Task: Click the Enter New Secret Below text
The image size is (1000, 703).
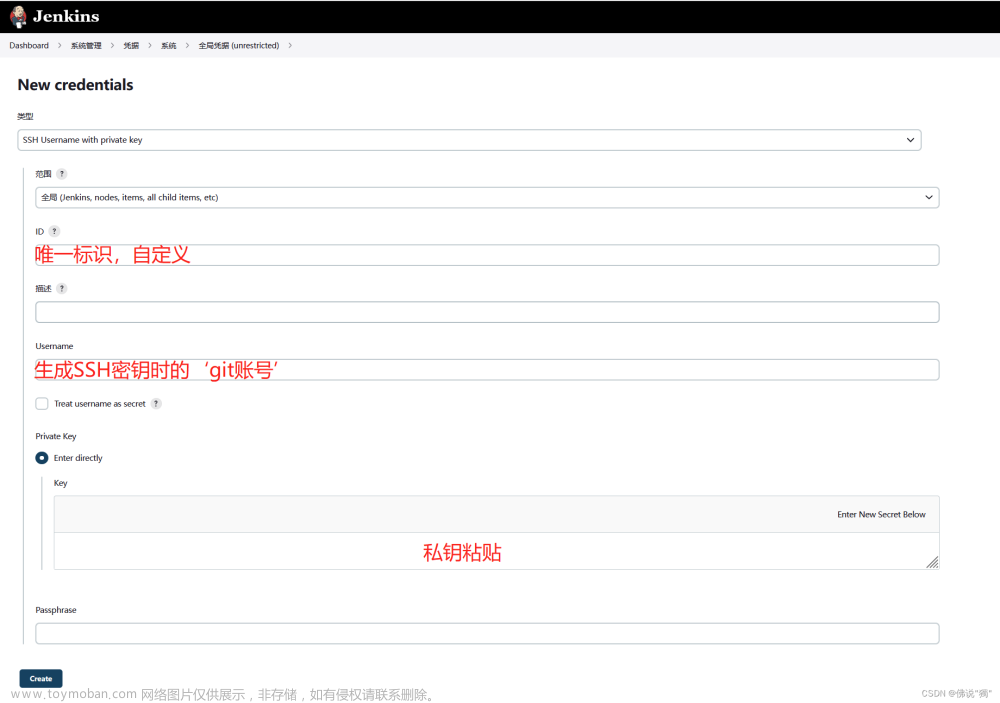Action: 881,514
